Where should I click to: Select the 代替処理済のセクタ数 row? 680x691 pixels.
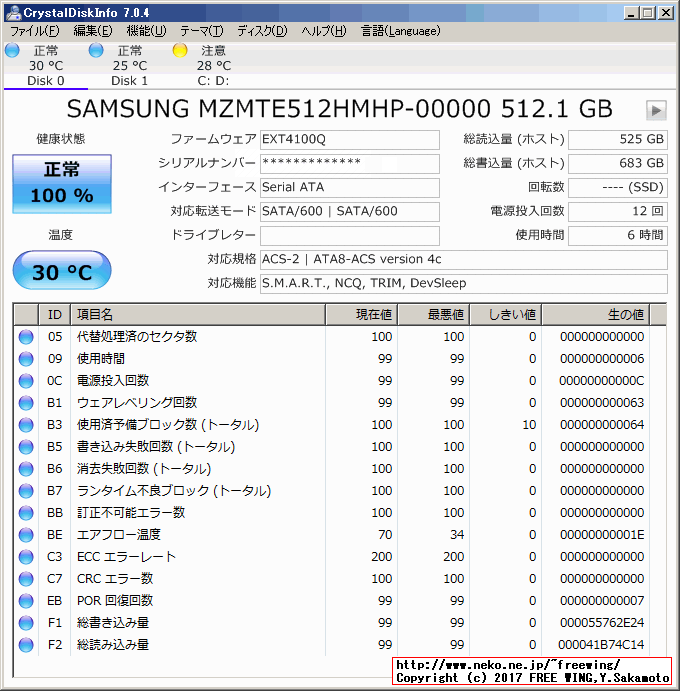[333, 337]
